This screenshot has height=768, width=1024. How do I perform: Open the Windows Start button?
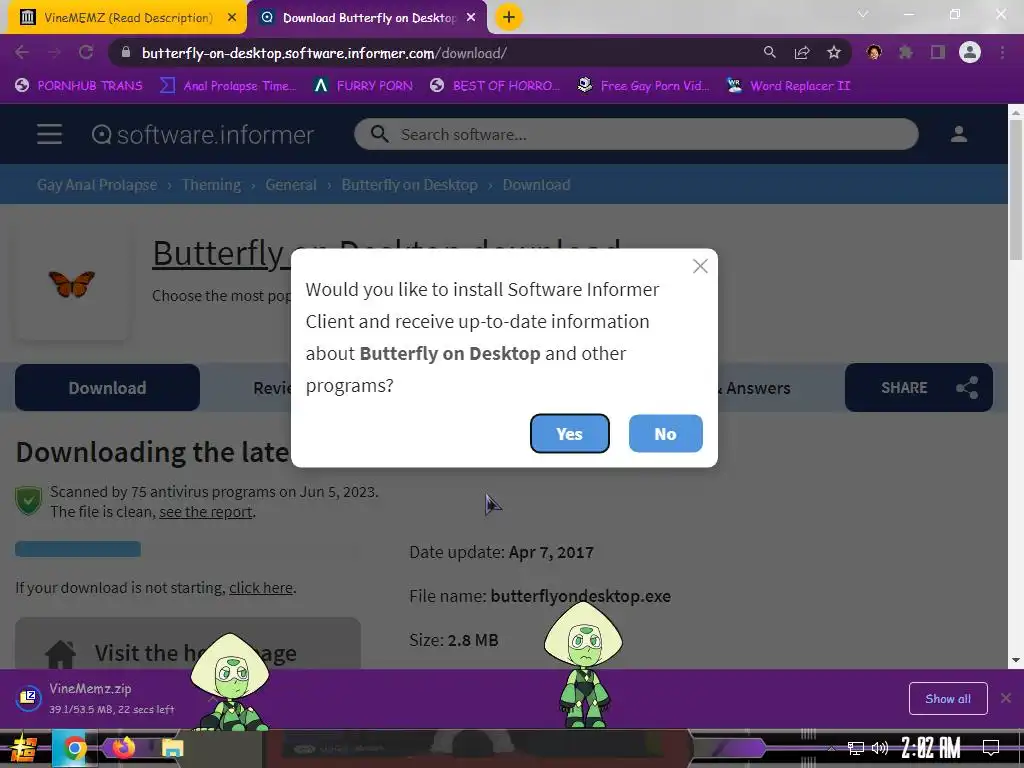(x=24, y=748)
